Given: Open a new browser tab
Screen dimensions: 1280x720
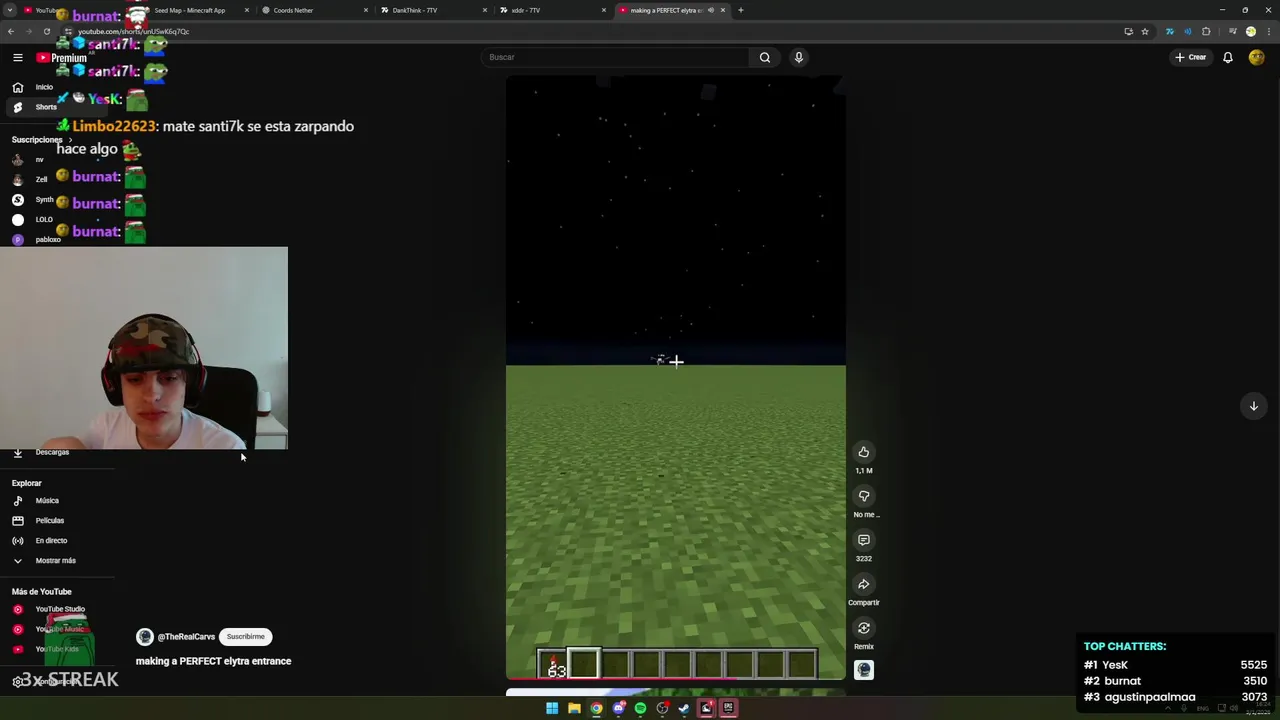Looking at the screenshot, I should [740, 10].
